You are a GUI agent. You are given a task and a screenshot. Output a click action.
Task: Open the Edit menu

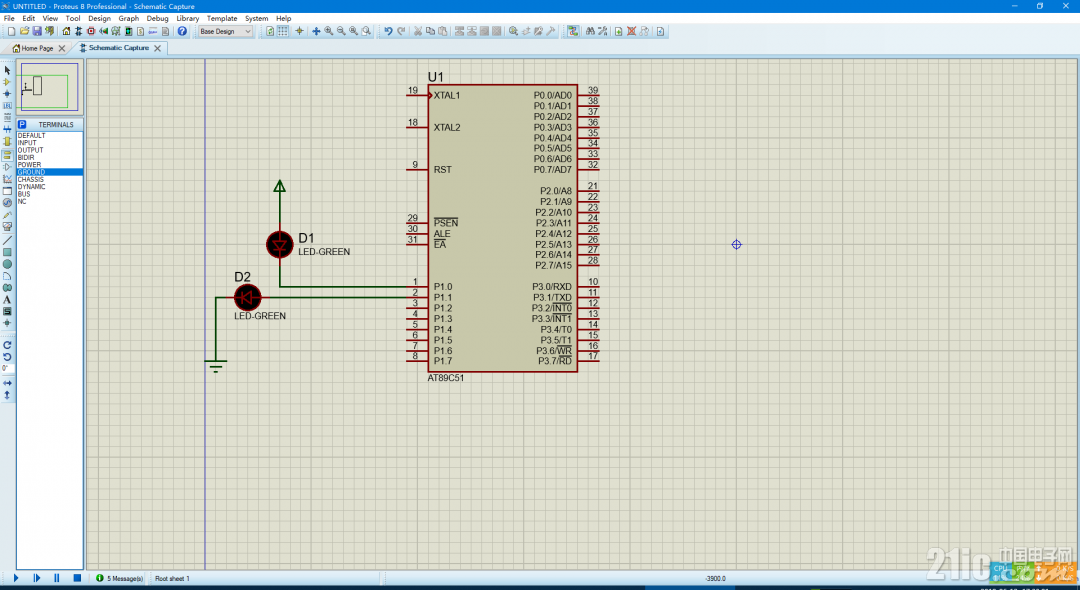pos(29,19)
